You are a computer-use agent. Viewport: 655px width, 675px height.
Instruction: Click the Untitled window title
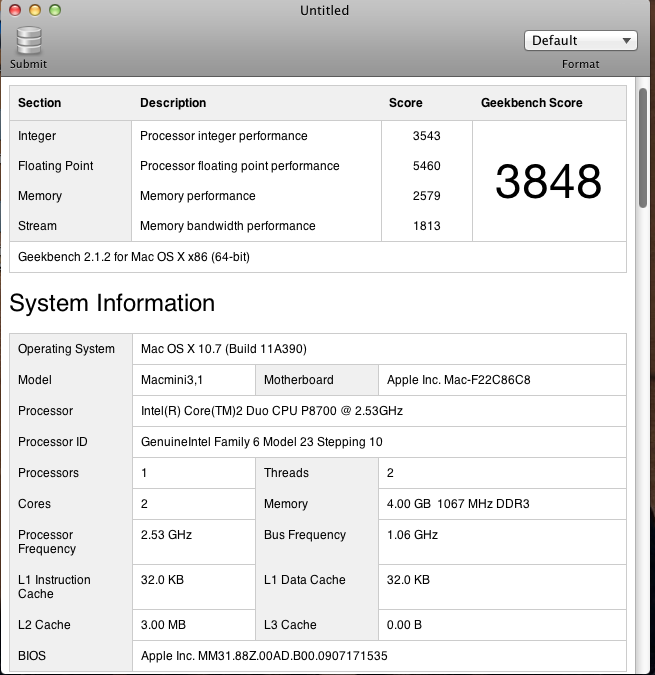pyautogui.click(x=324, y=10)
